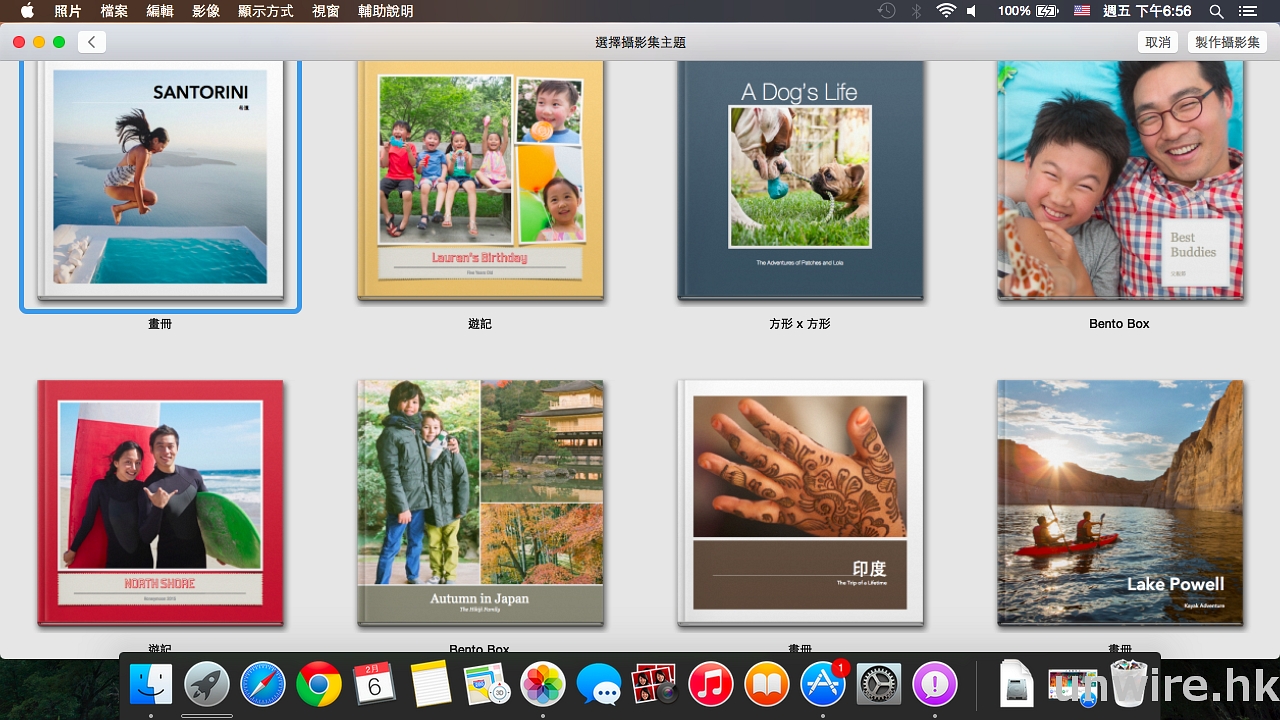Open Launchpad rocket icon in Dock

pyautogui.click(x=207, y=685)
